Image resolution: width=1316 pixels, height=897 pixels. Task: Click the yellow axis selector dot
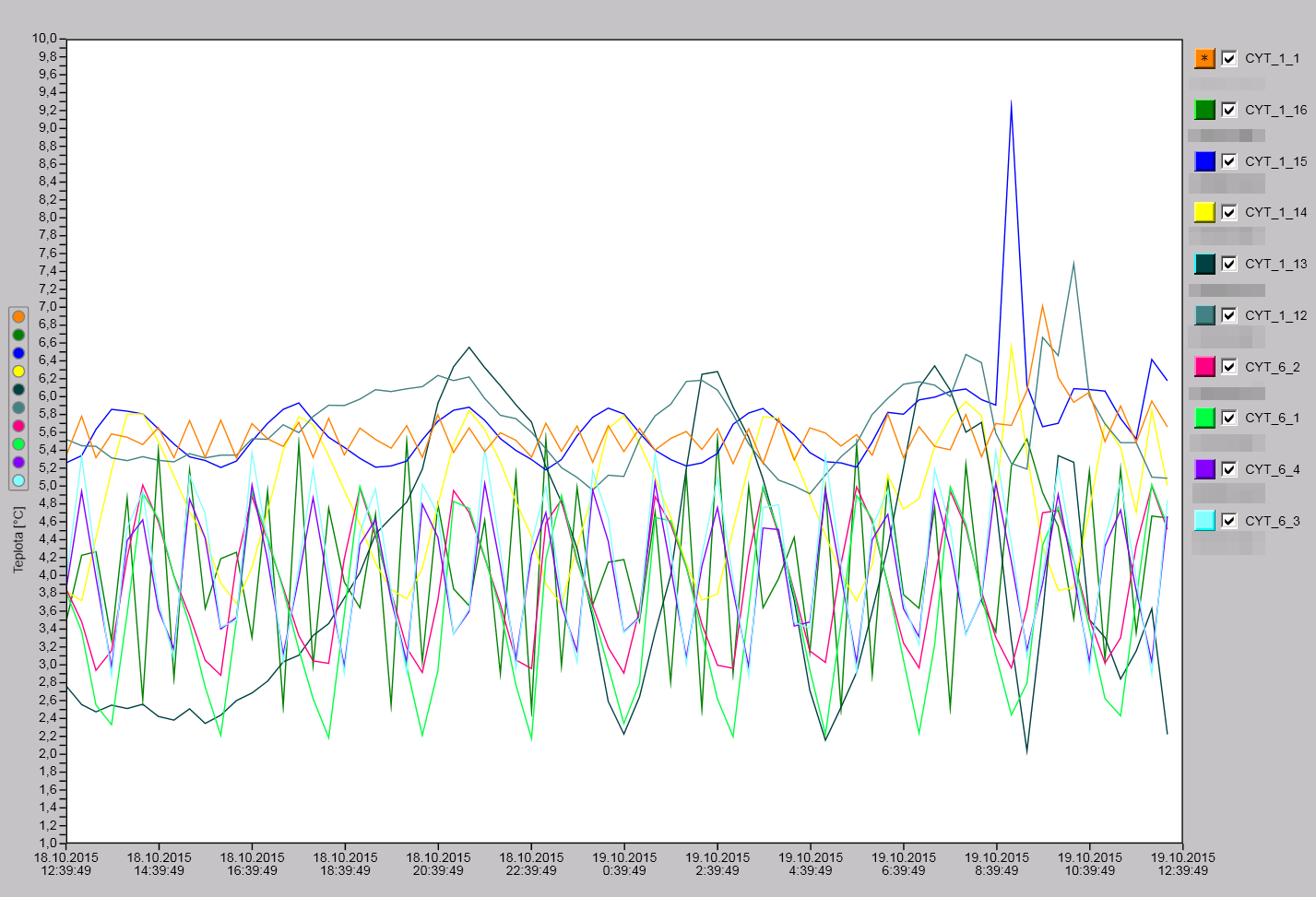point(18,371)
